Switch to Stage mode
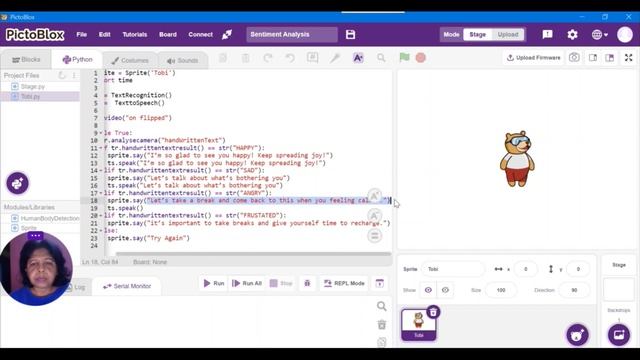The height and width of the screenshot is (360, 640). tap(478, 35)
